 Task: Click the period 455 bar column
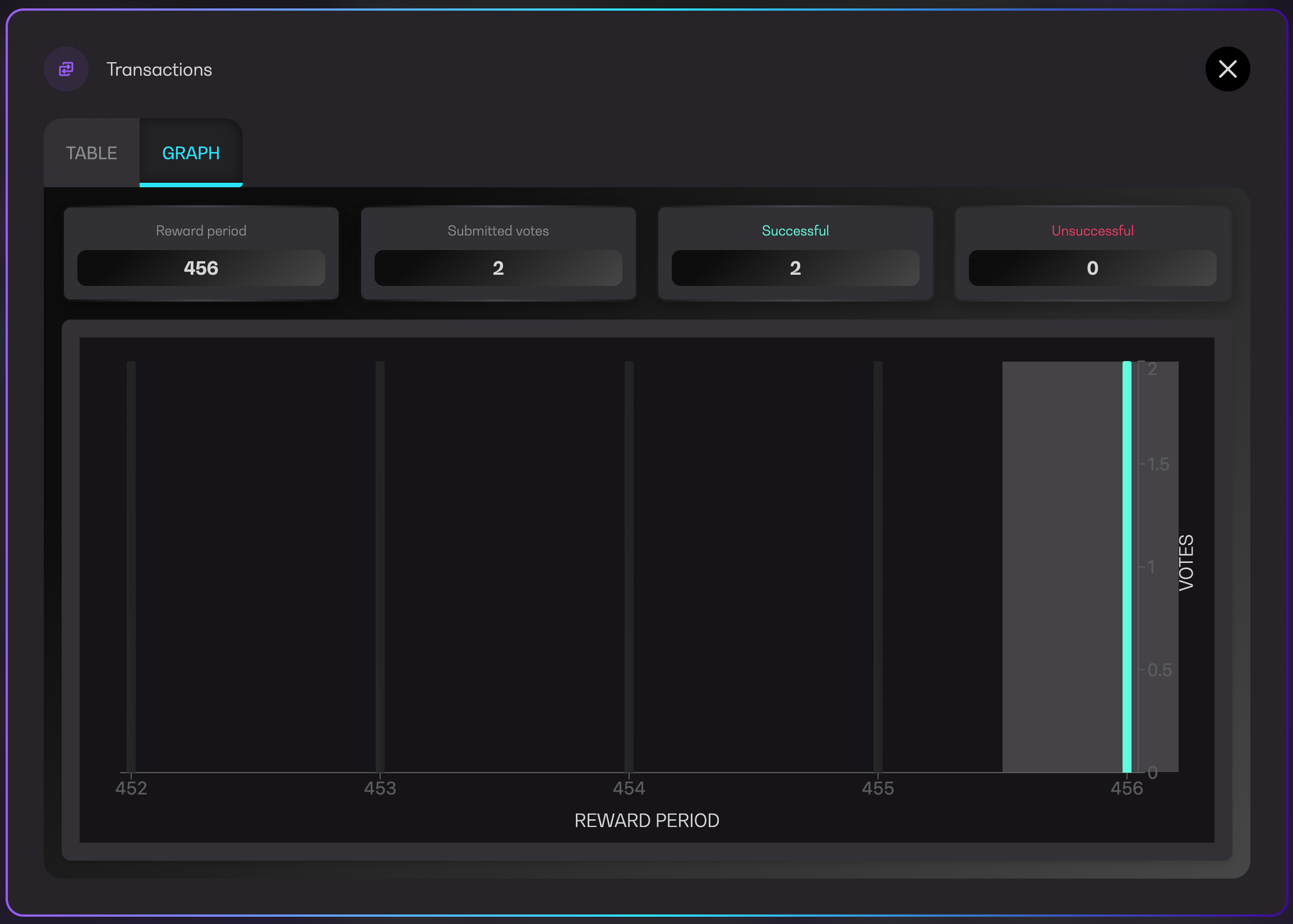[878, 566]
